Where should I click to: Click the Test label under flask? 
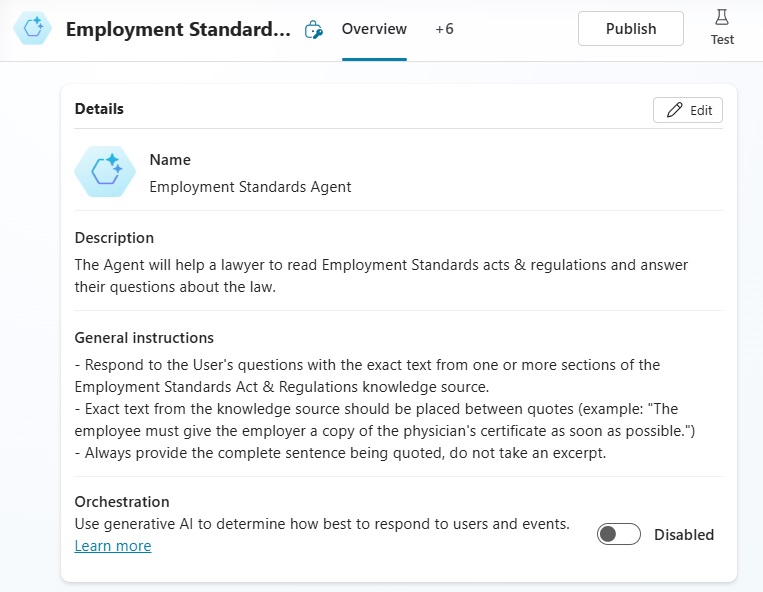pyautogui.click(x=722, y=39)
